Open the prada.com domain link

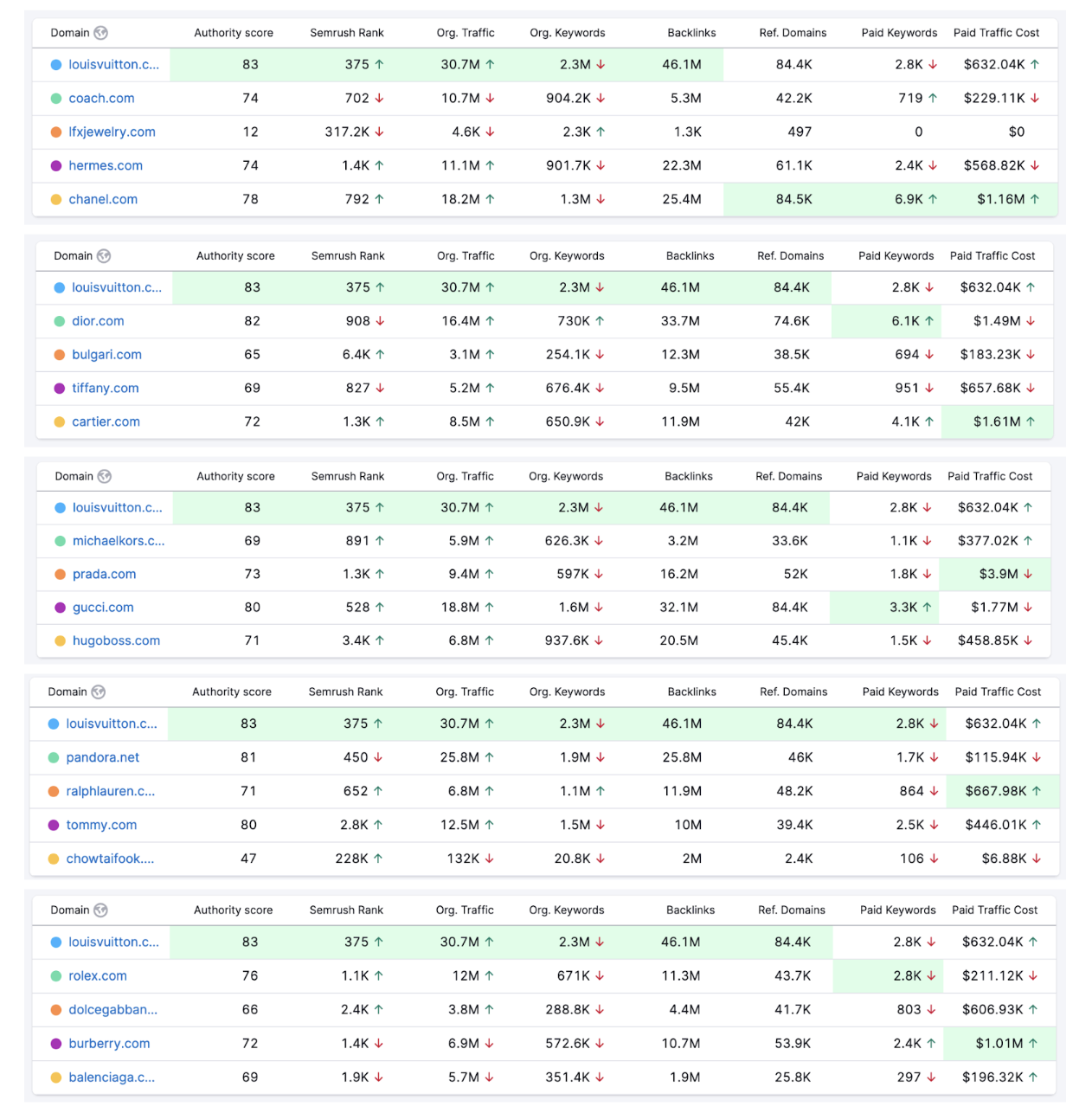tap(104, 575)
